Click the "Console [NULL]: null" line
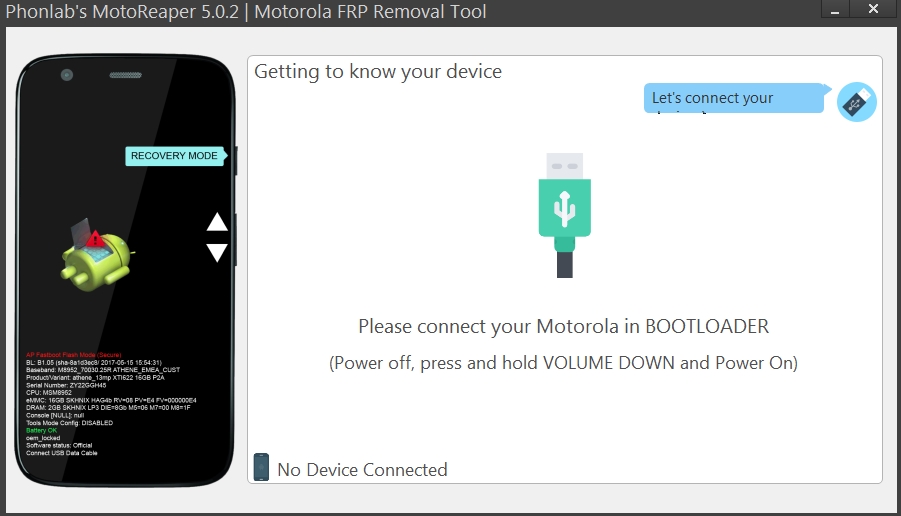Viewport: 901px width, 516px height. pos(55,415)
